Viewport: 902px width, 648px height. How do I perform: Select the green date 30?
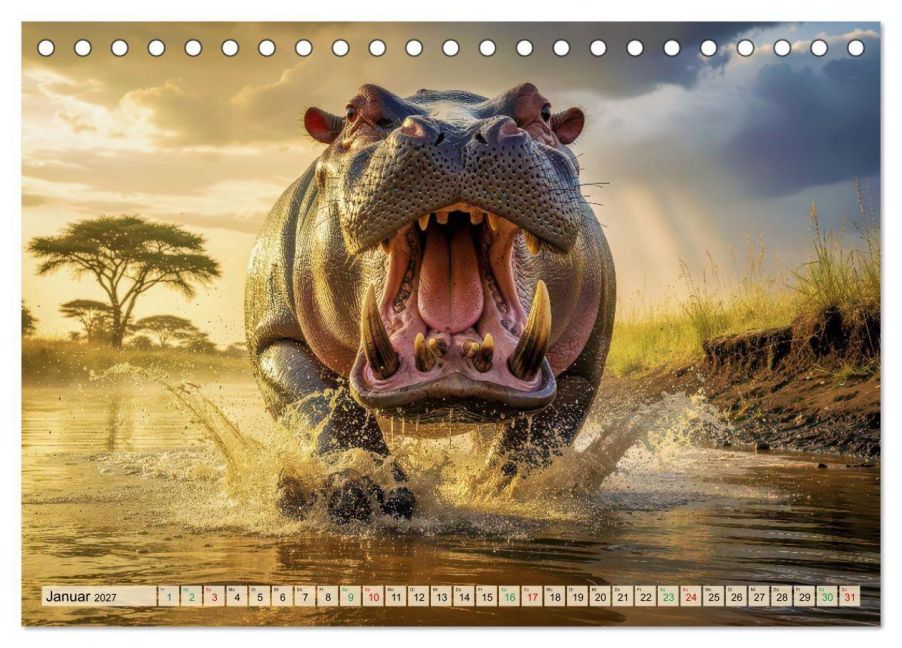[x=828, y=596]
